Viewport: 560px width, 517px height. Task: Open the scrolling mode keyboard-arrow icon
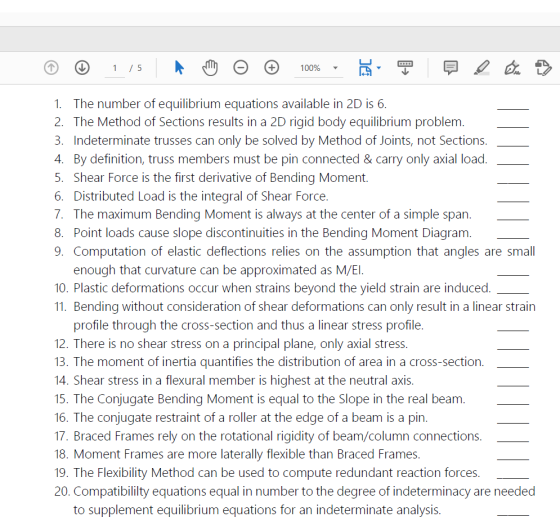pos(405,67)
